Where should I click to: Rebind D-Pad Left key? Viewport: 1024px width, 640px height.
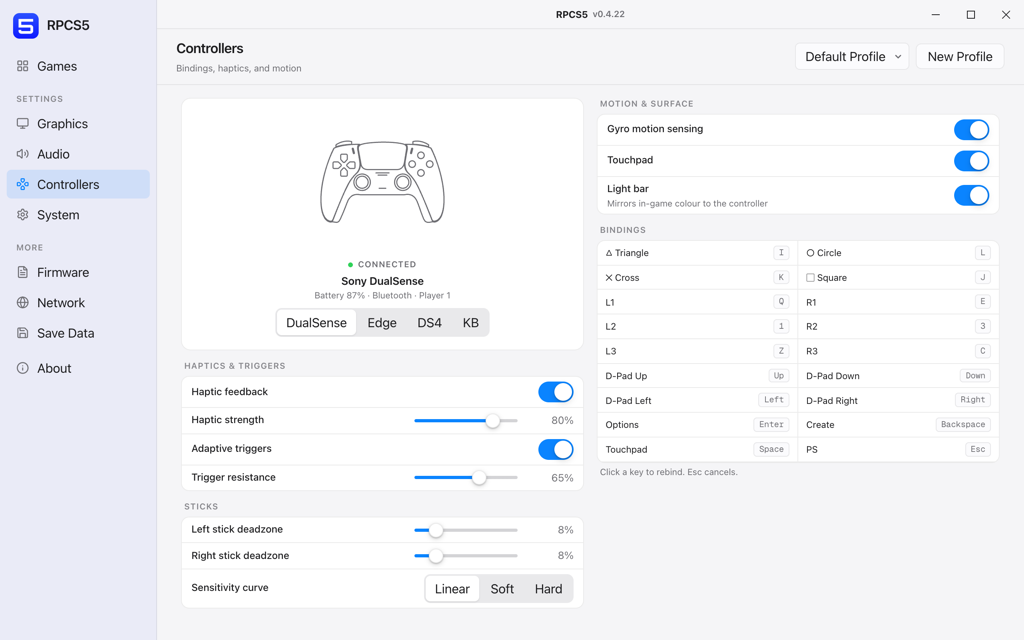(774, 400)
